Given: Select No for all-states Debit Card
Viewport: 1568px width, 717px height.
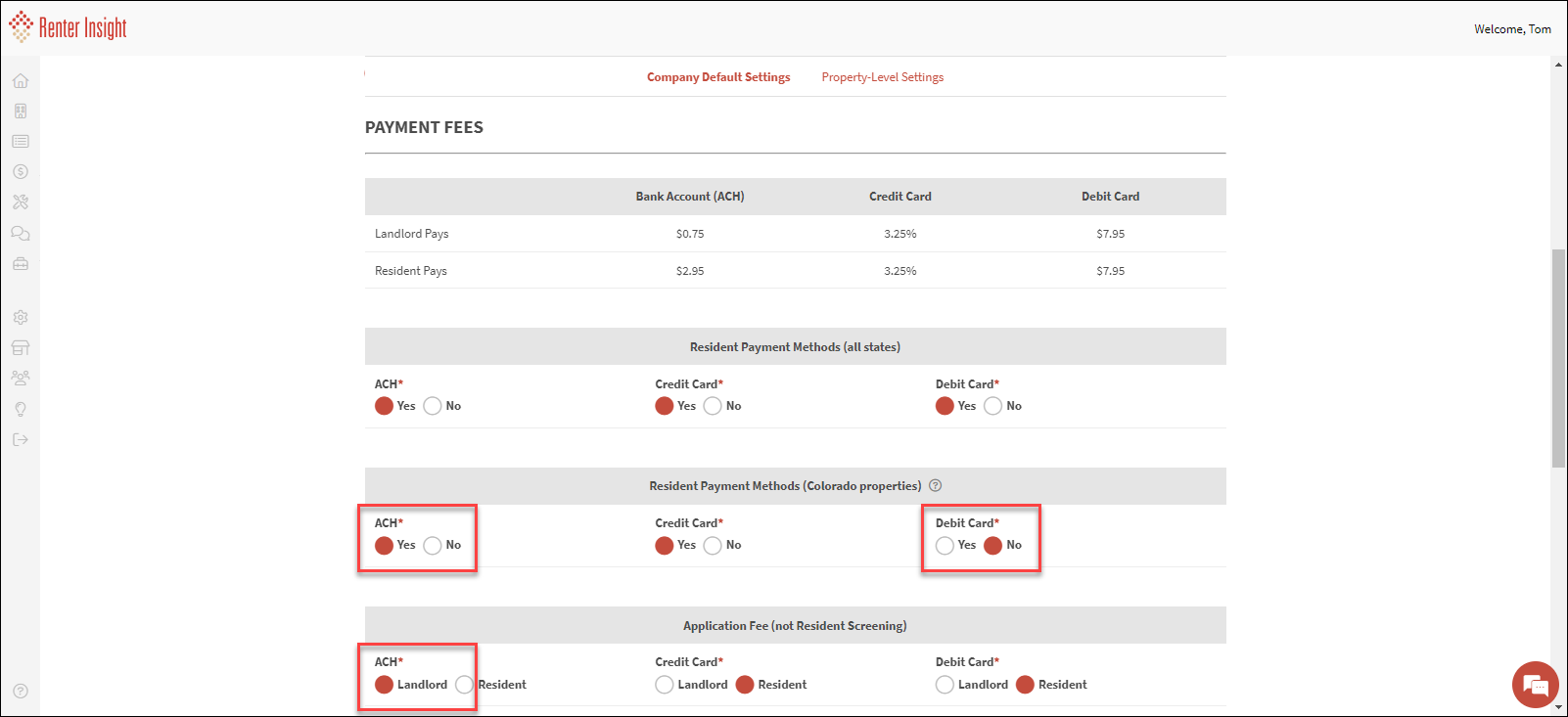Looking at the screenshot, I should [992, 406].
